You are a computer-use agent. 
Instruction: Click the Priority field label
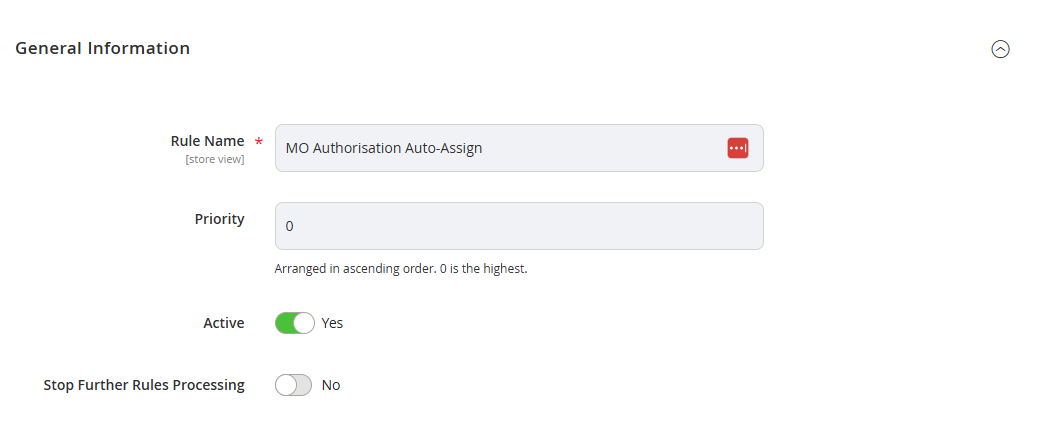219,219
